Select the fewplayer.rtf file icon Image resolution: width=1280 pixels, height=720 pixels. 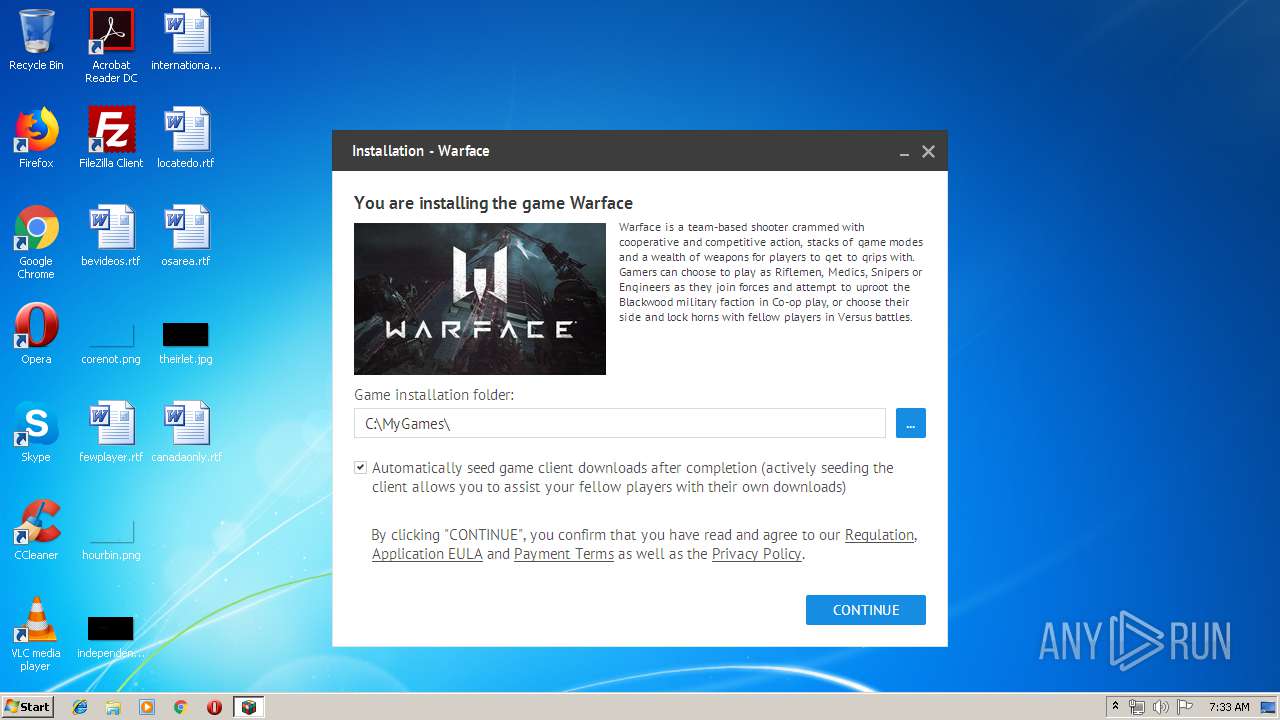[x=111, y=433]
